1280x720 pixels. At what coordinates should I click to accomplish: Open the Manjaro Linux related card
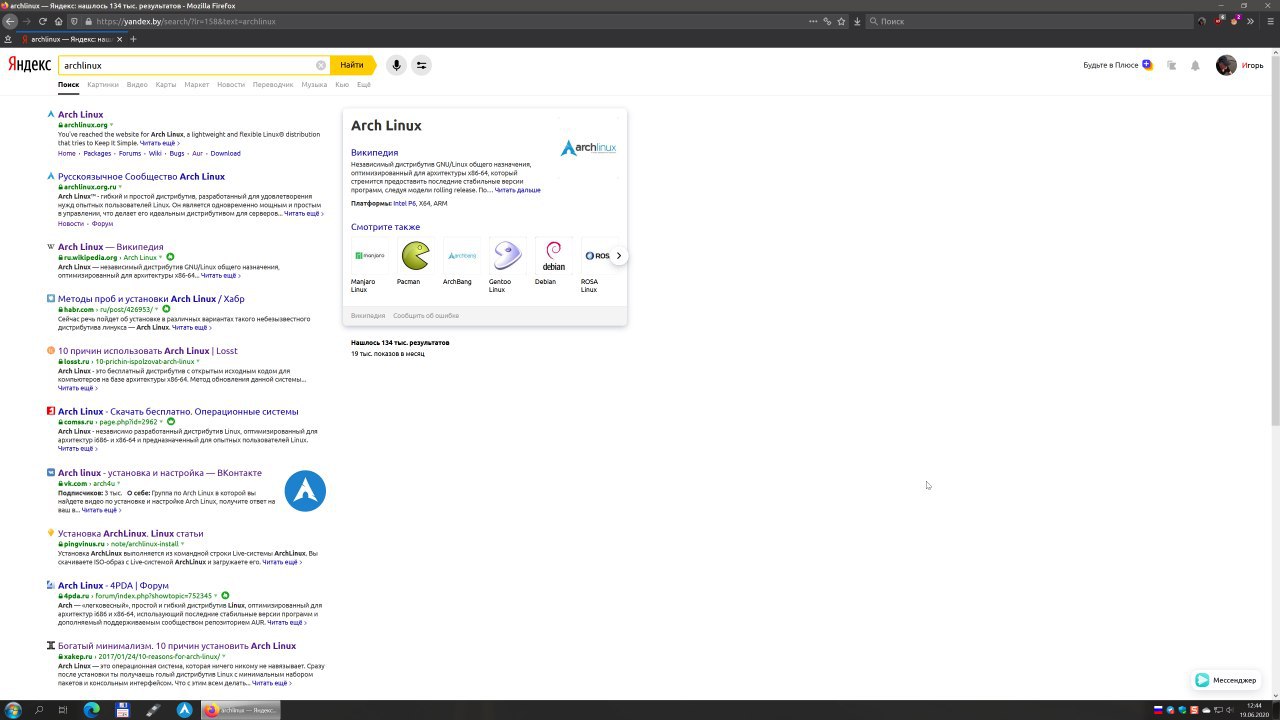click(x=370, y=265)
